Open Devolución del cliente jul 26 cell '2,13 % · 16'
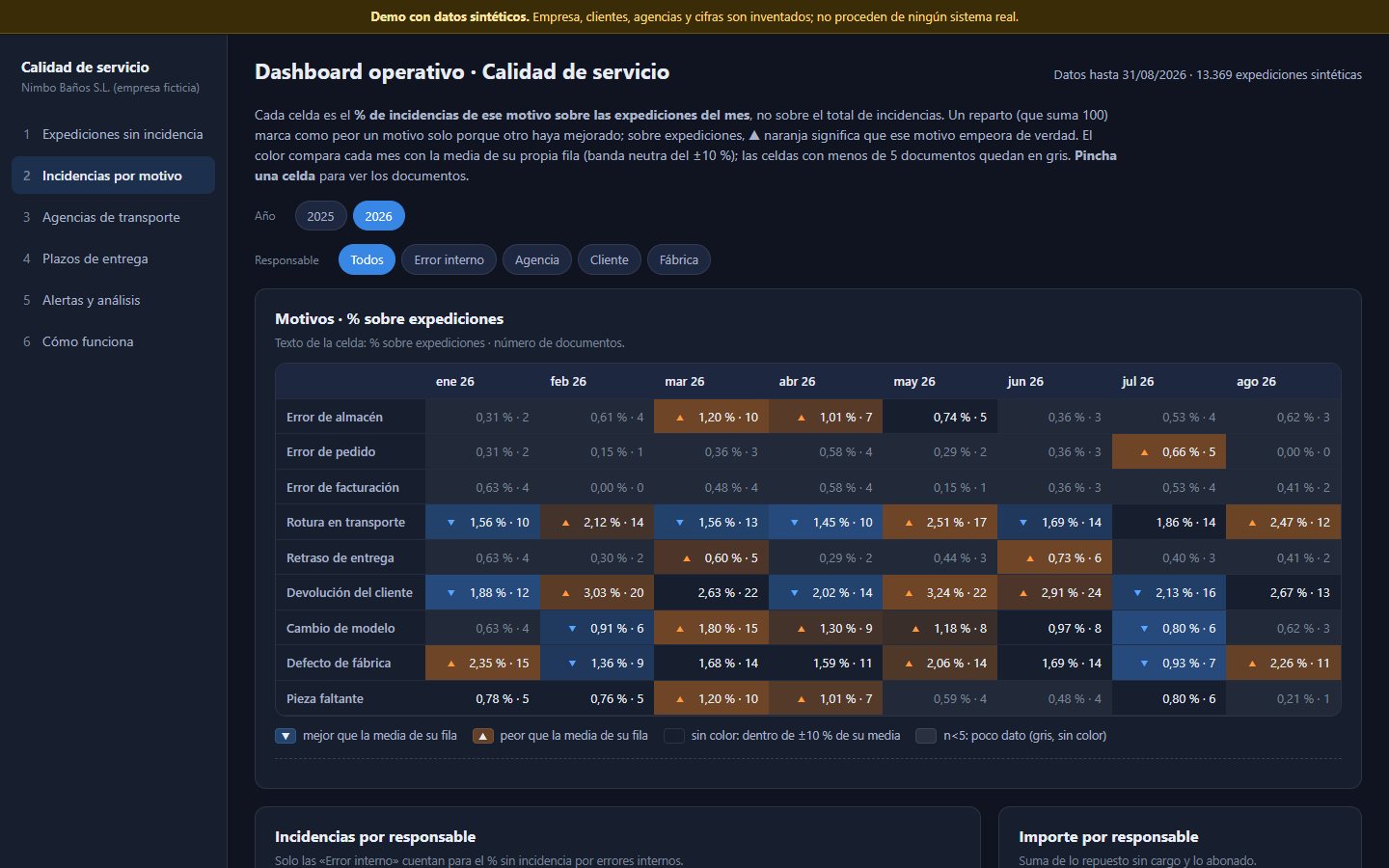Screen dimensions: 1389x868 click(1168, 592)
